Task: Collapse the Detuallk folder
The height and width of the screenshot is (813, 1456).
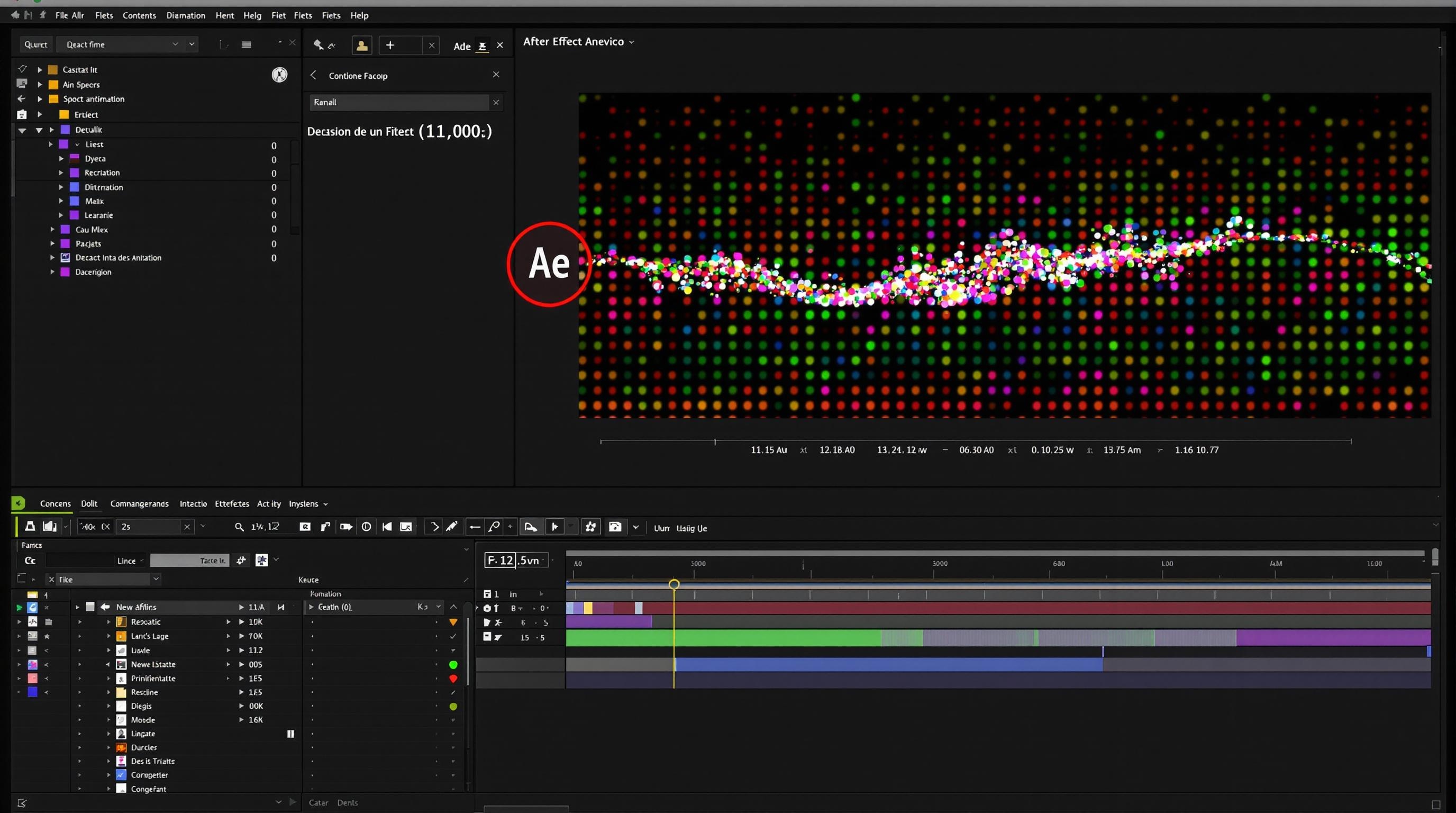Action: click(39, 130)
